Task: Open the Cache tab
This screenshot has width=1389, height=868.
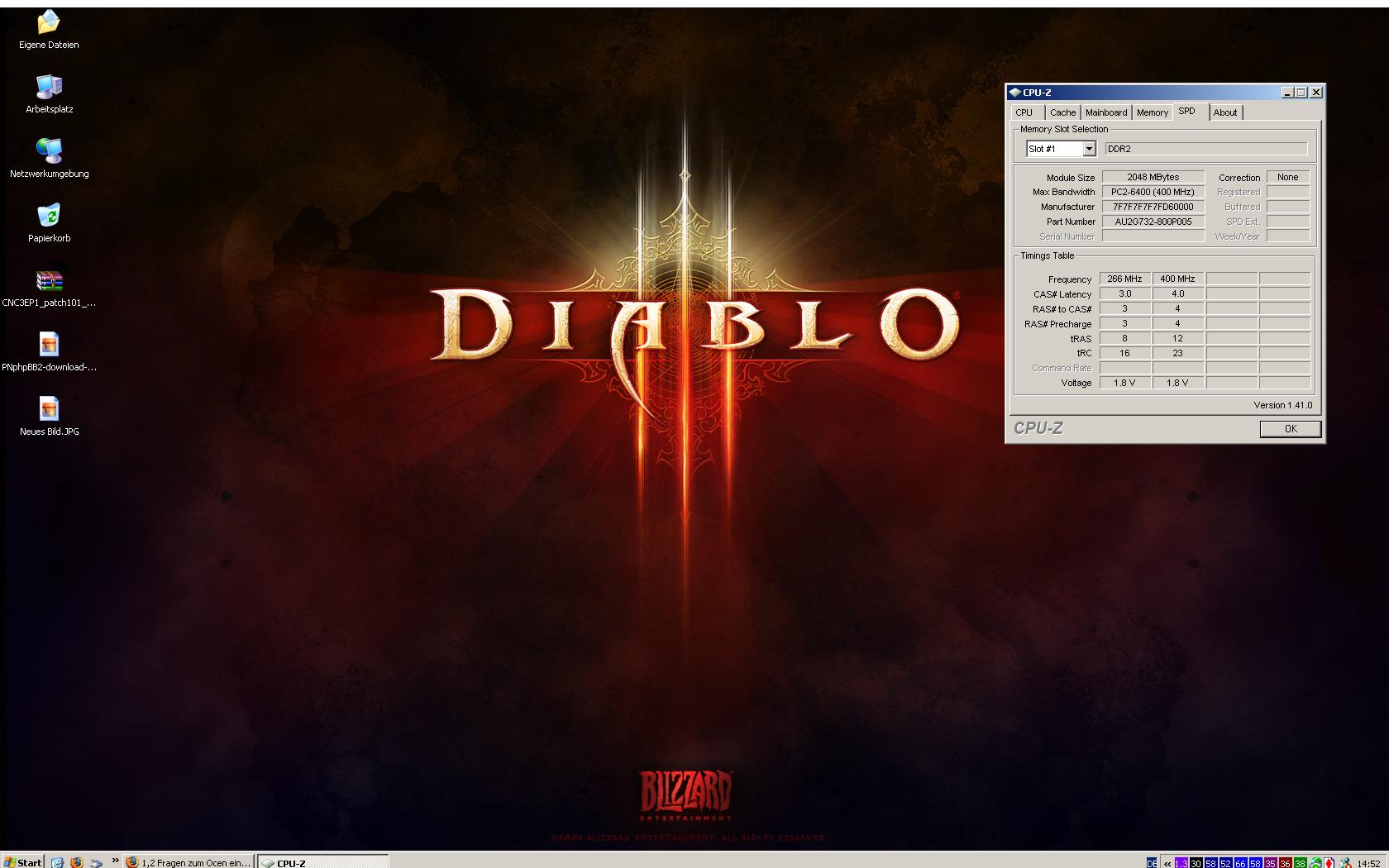Action: (1063, 112)
